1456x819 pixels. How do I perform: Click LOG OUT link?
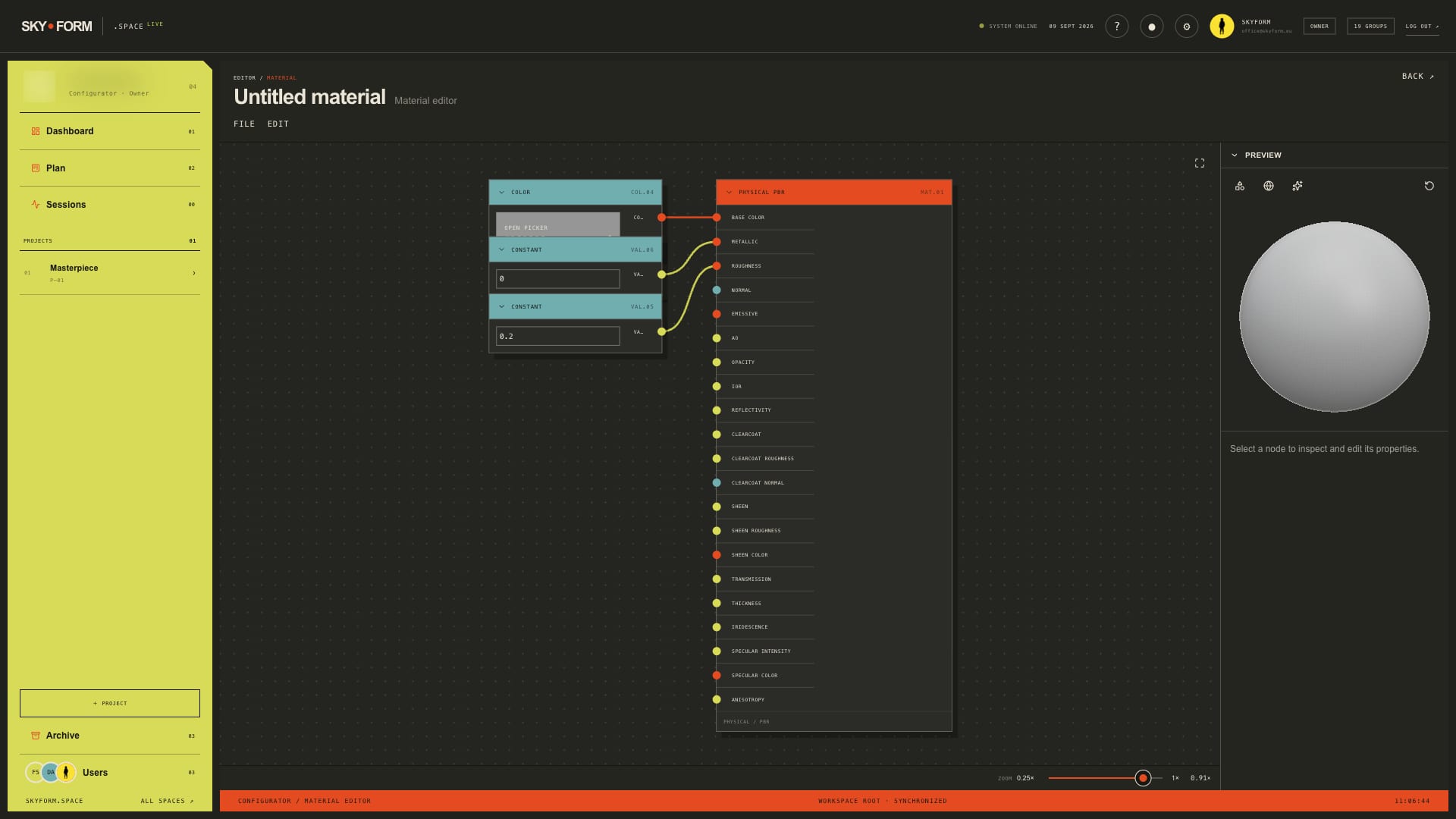point(1422,27)
